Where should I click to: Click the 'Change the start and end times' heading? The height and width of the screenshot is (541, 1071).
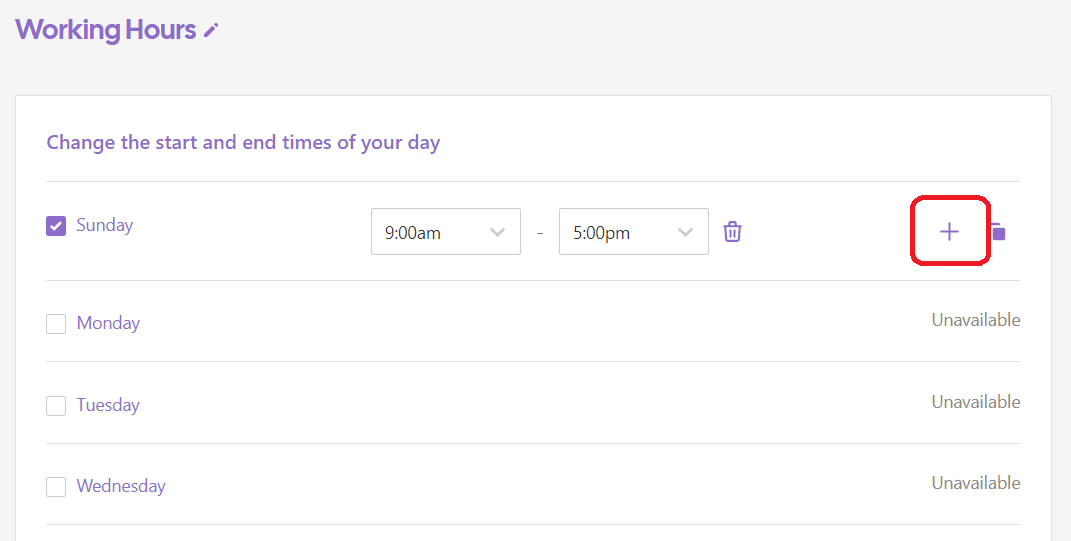(243, 142)
